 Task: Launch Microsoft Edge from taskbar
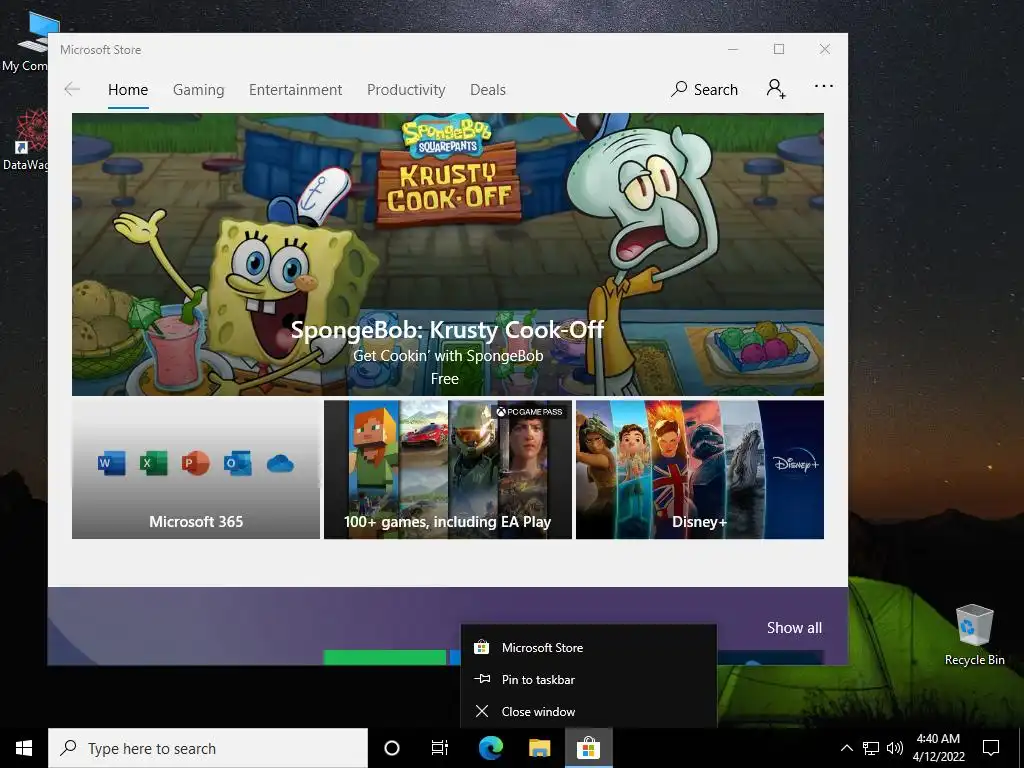(x=490, y=748)
